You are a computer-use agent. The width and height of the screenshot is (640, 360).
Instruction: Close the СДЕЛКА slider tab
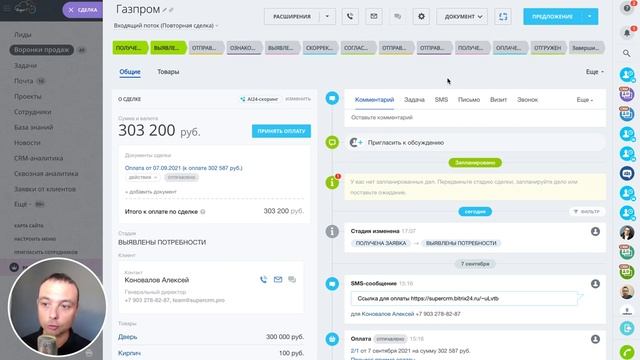point(71,10)
